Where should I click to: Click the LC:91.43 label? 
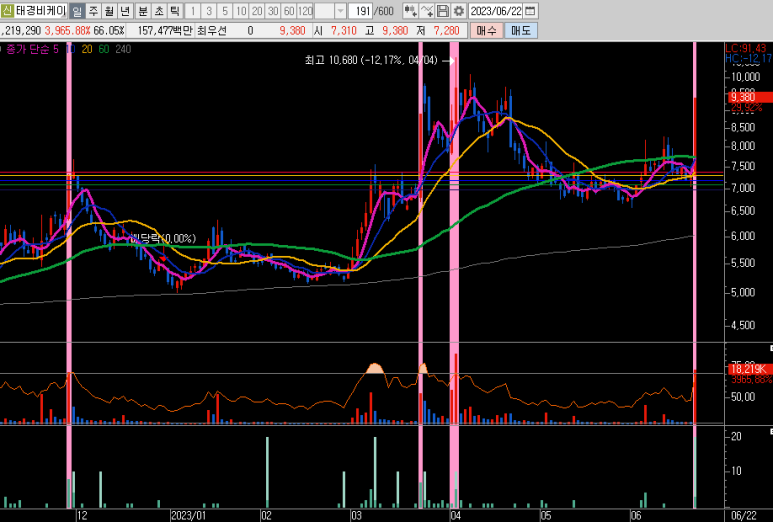(x=746, y=48)
